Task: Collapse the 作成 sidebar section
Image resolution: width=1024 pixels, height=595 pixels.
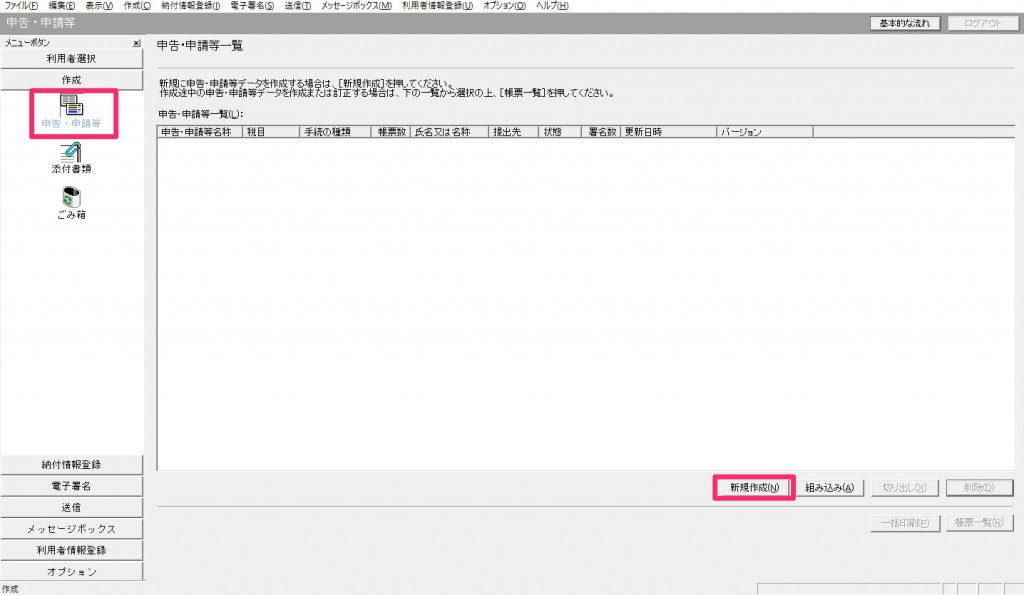Action: pos(71,79)
